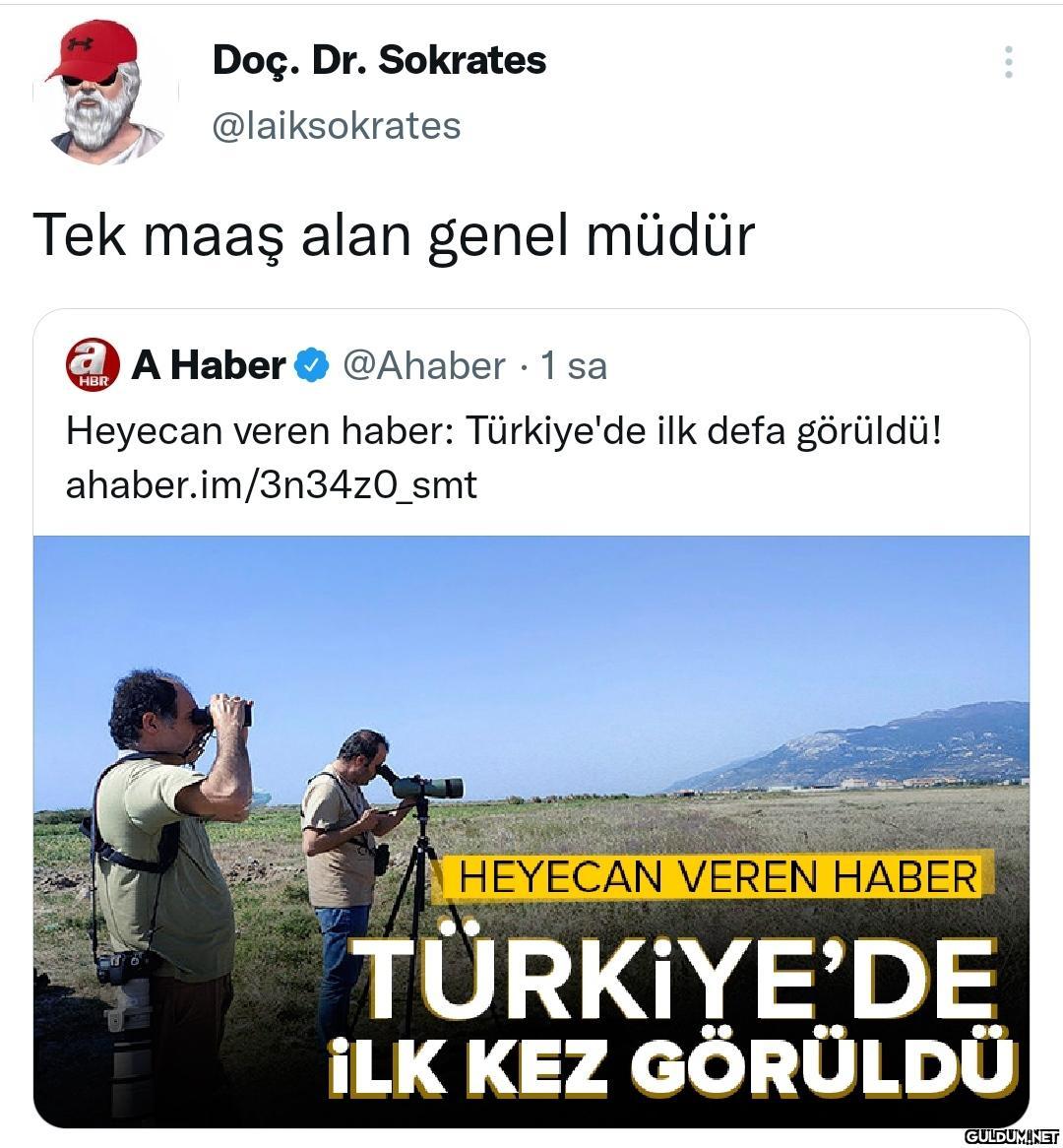Tap the yellow HEYECAN VEREN HABER banner
Screen dimensions: 1063x1148
coord(716,877)
